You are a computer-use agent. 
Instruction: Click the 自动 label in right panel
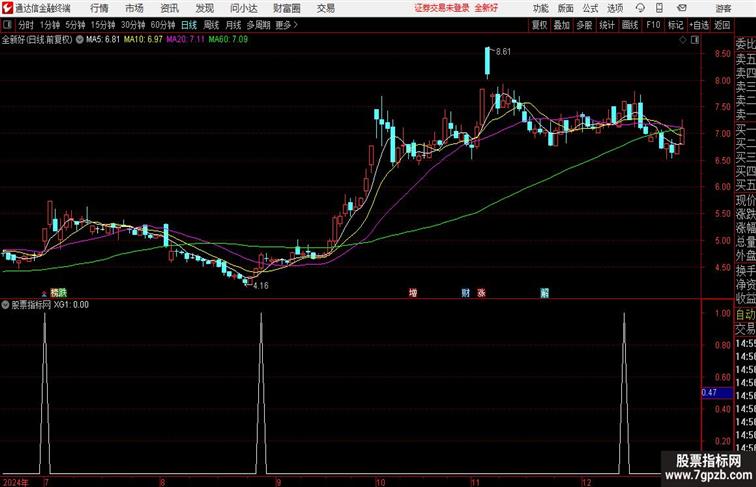click(x=745, y=314)
